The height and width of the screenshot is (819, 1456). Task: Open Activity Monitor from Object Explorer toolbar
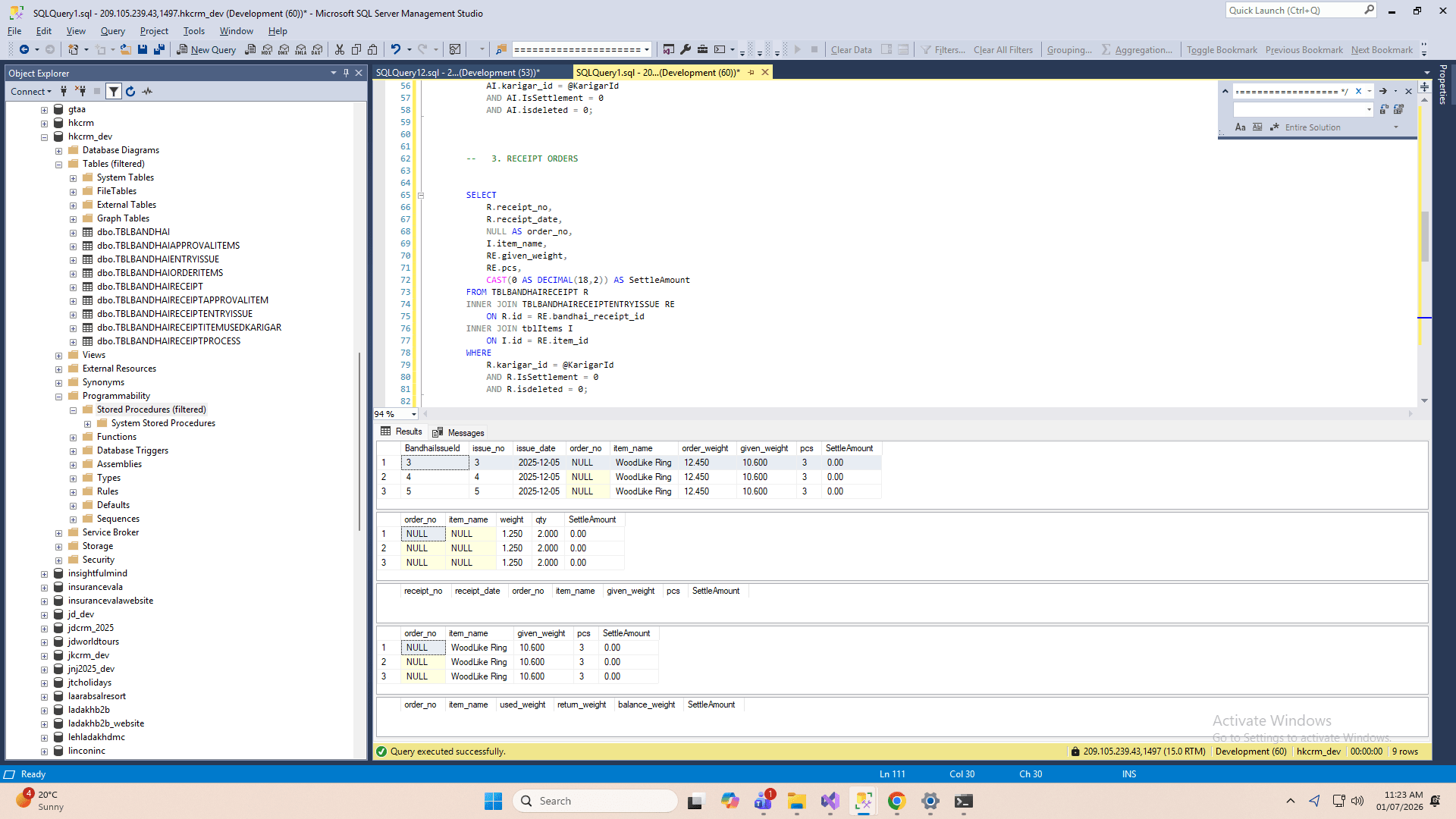click(147, 92)
